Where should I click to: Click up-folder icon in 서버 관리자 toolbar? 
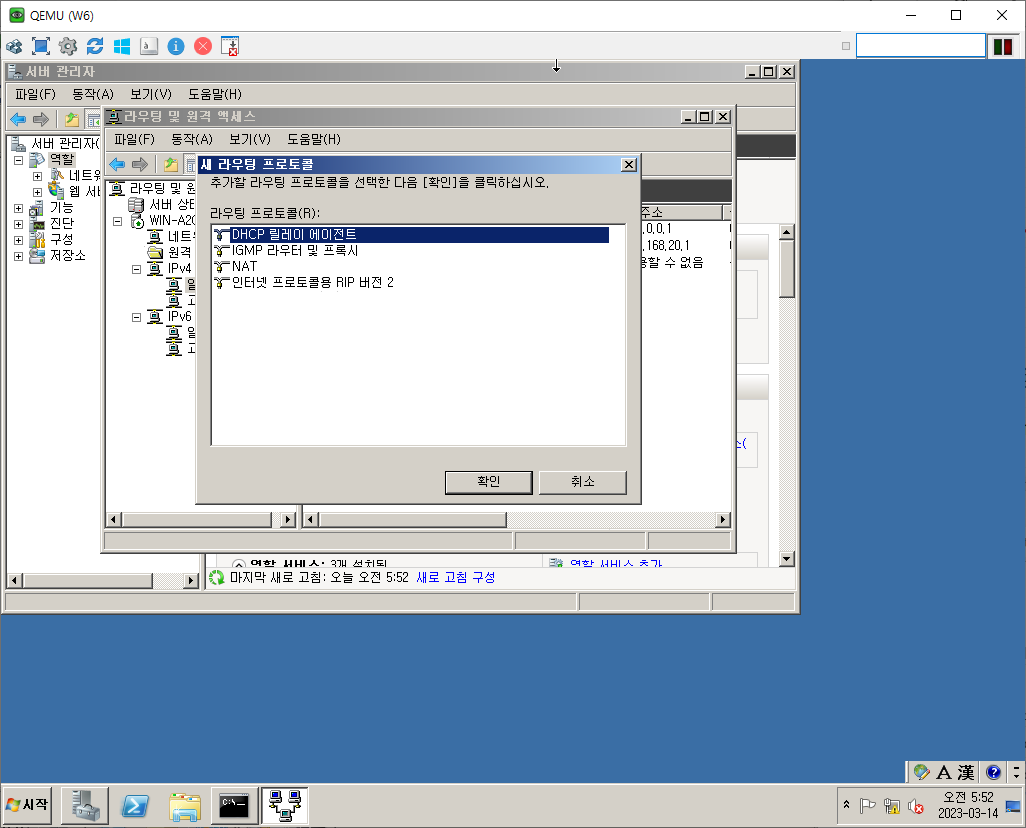pos(71,119)
